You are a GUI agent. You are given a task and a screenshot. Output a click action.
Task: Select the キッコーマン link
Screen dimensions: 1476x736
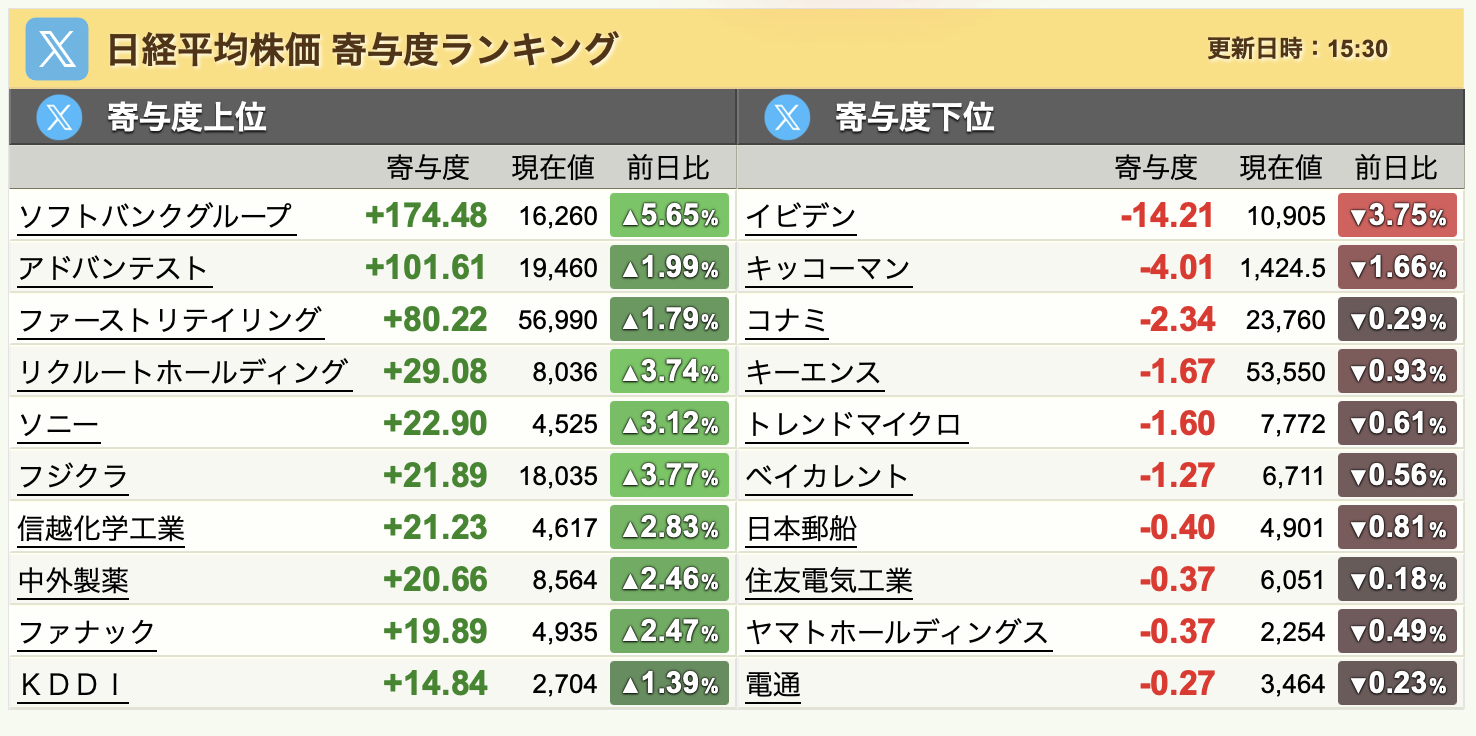pos(829,268)
